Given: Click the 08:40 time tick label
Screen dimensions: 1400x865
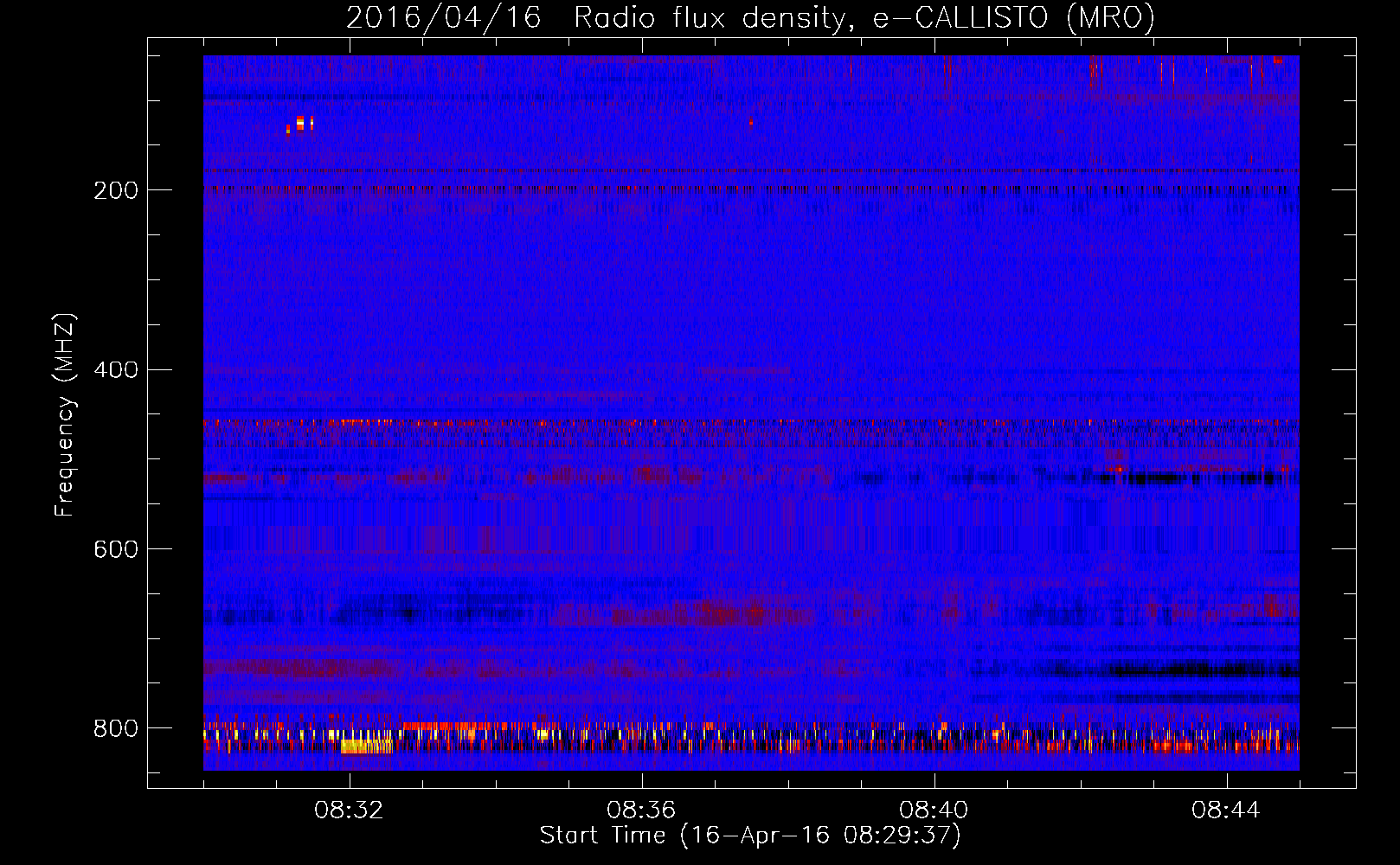Looking at the screenshot, I should point(934,811).
